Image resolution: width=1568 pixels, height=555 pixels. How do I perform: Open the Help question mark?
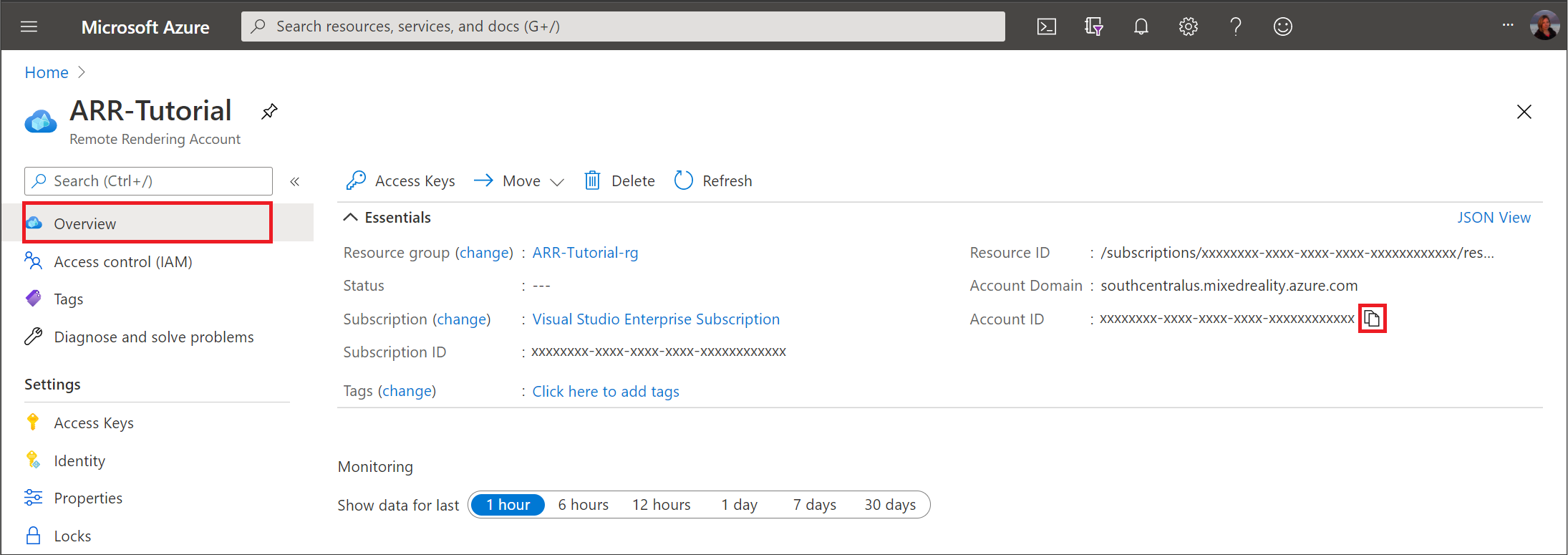pyautogui.click(x=1235, y=26)
